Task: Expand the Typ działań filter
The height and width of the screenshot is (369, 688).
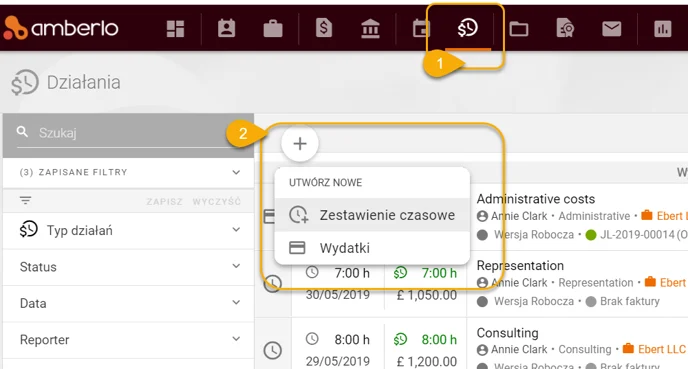Action: 128,230
